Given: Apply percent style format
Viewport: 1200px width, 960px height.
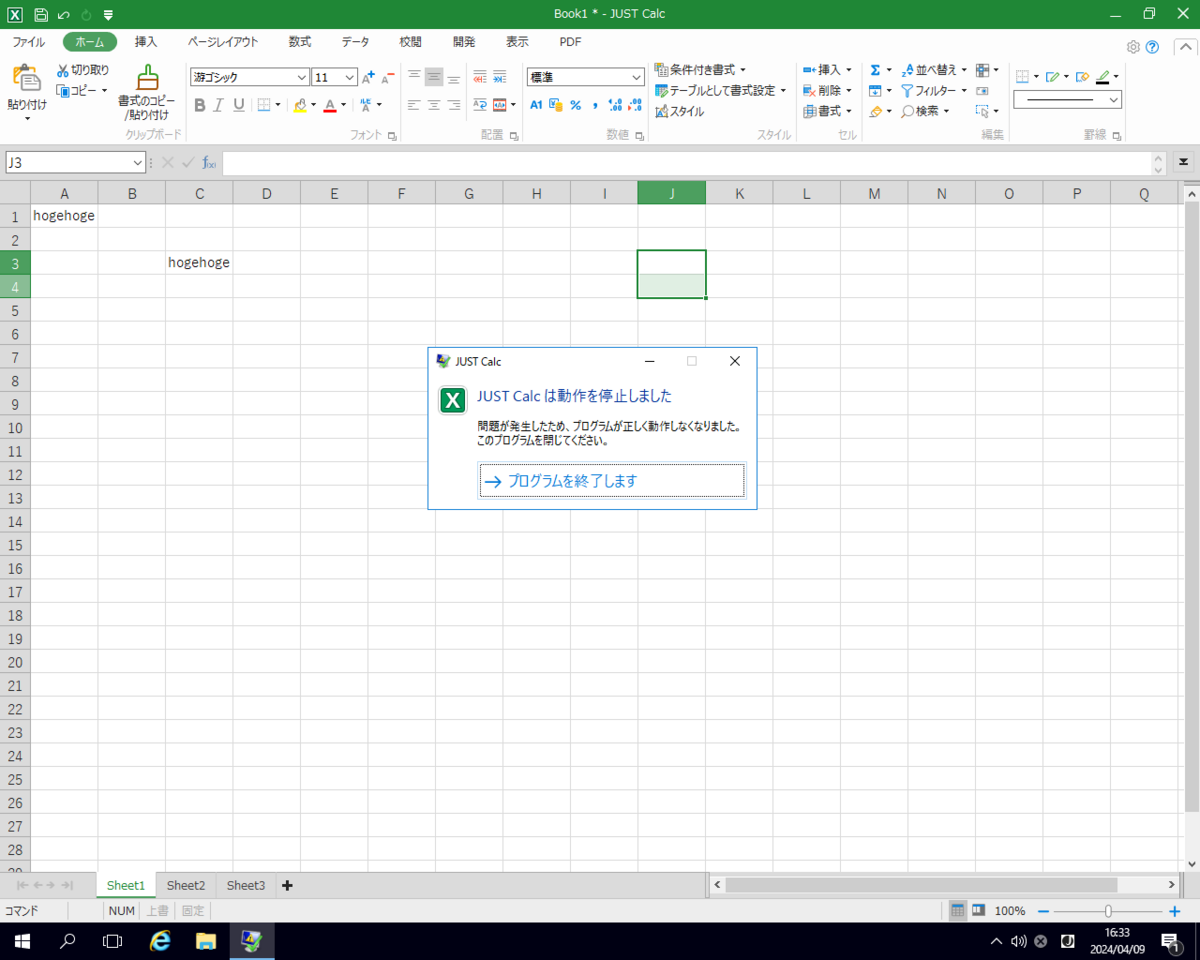Looking at the screenshot, I should coord(575,105).
